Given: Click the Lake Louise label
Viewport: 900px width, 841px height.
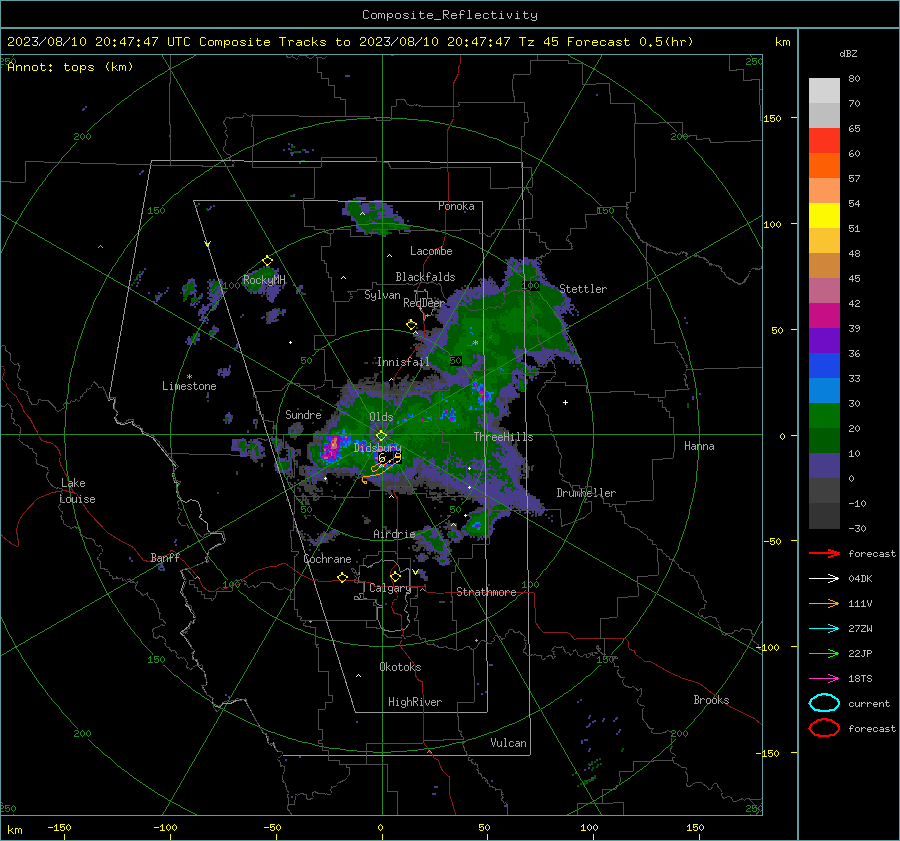Looking at the screenshot, I should point(77,491).
